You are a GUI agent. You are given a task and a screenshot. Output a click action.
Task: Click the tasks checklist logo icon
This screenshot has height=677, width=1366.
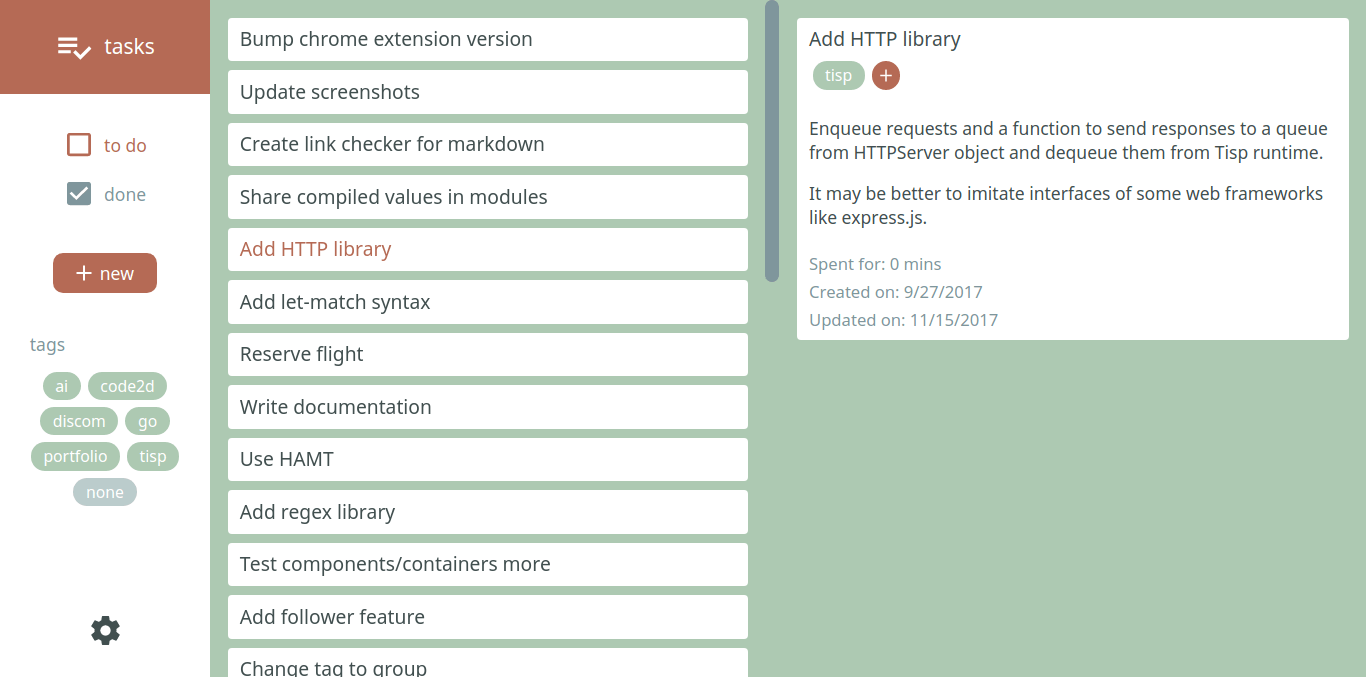coord(75,47)
